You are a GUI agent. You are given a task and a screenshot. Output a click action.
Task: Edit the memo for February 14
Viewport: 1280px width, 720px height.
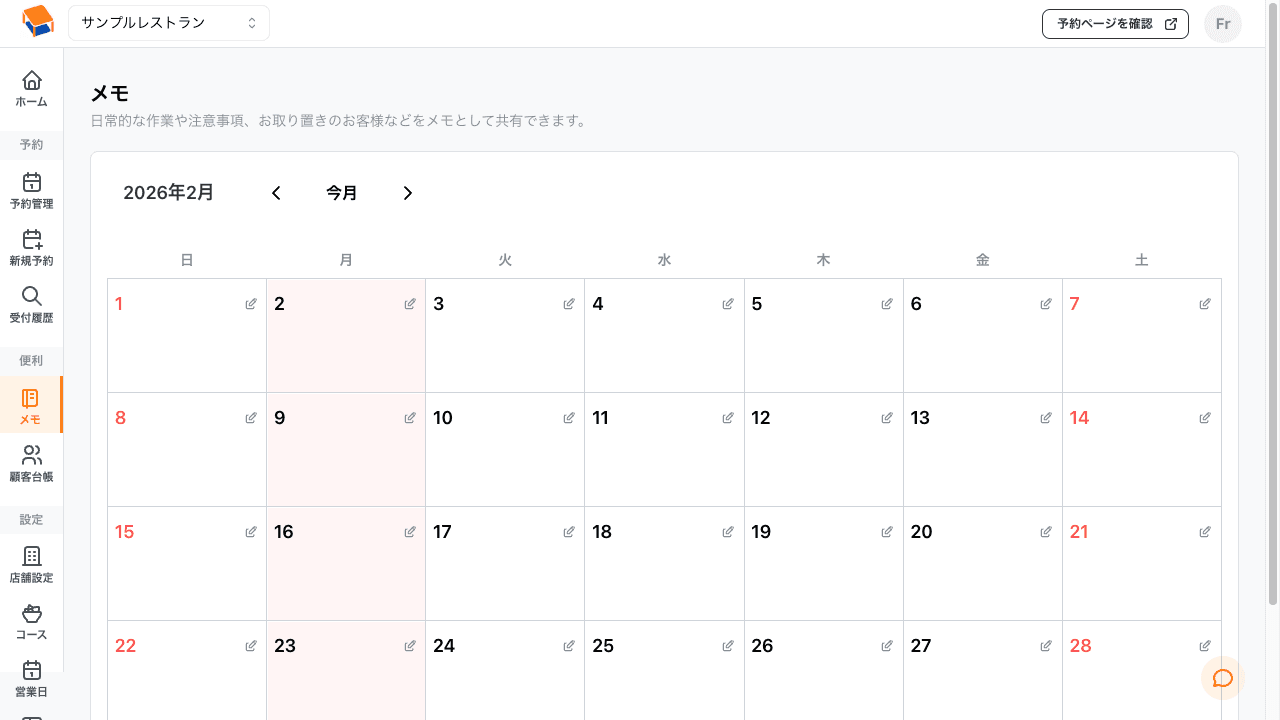point(1205,418)
